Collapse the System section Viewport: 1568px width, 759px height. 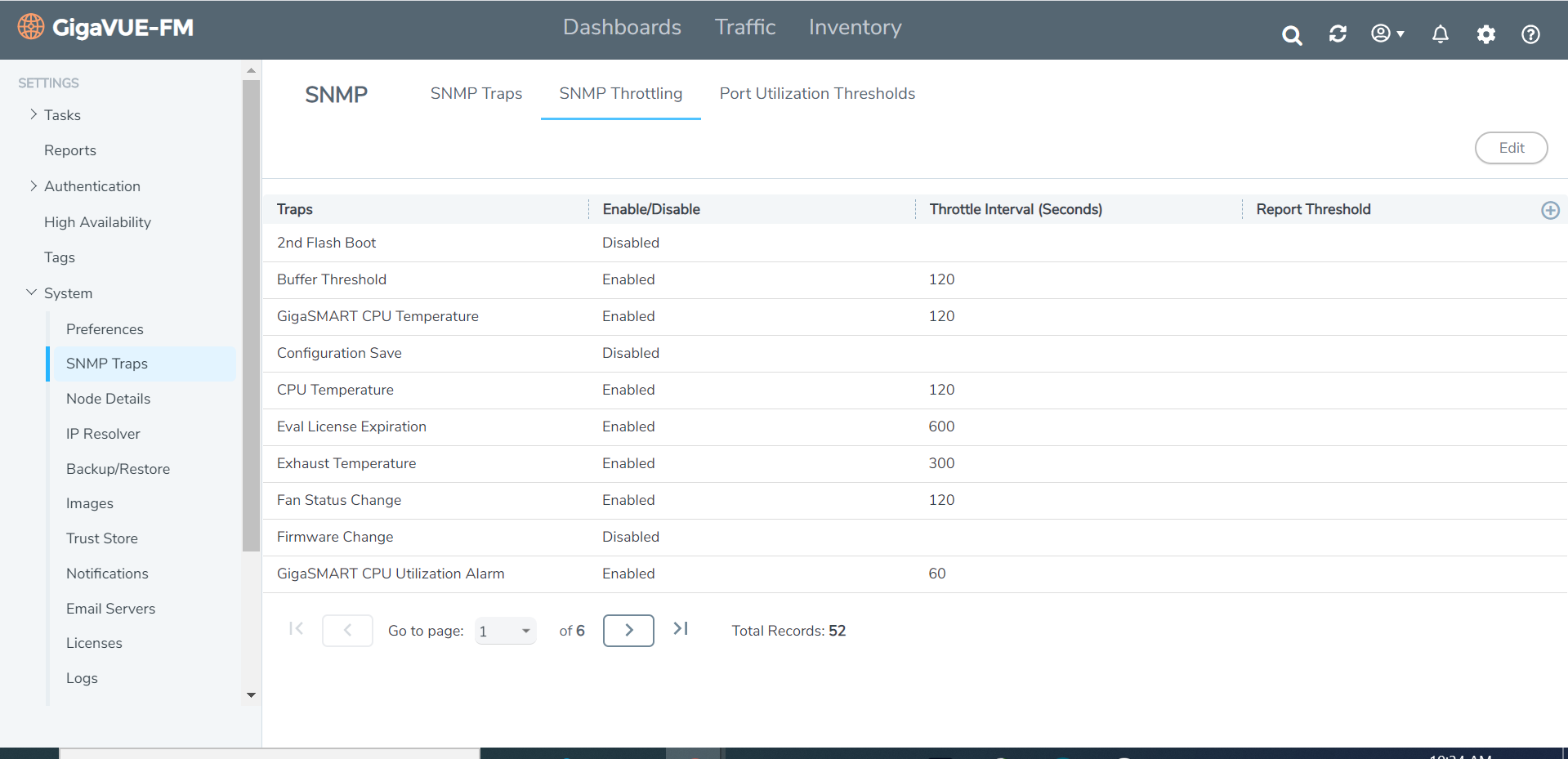[x=32, y=292]
